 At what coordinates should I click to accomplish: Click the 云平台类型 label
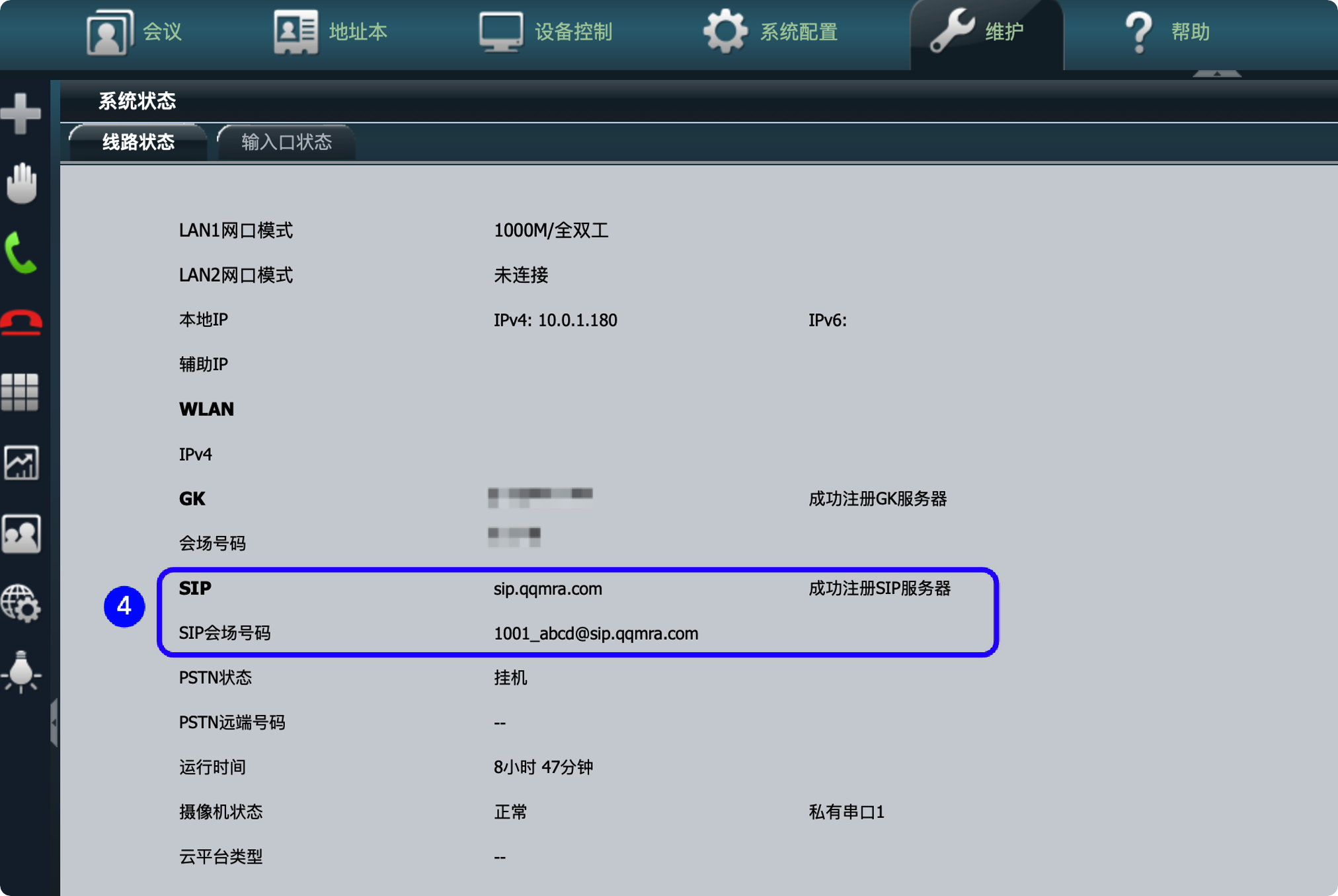[221, 857]
